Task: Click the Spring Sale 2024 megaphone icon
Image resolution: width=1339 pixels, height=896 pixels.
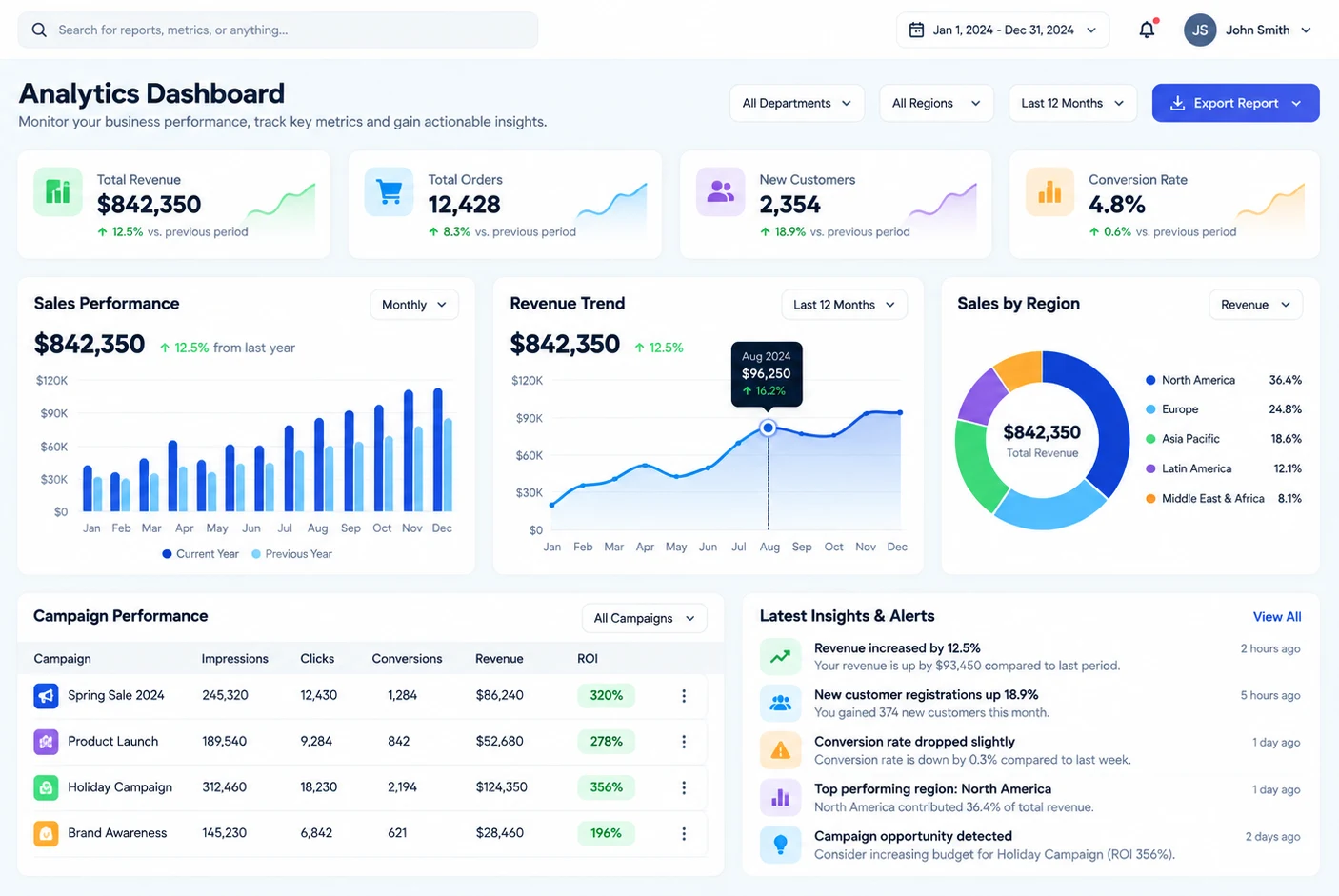Action: point(46,696)
